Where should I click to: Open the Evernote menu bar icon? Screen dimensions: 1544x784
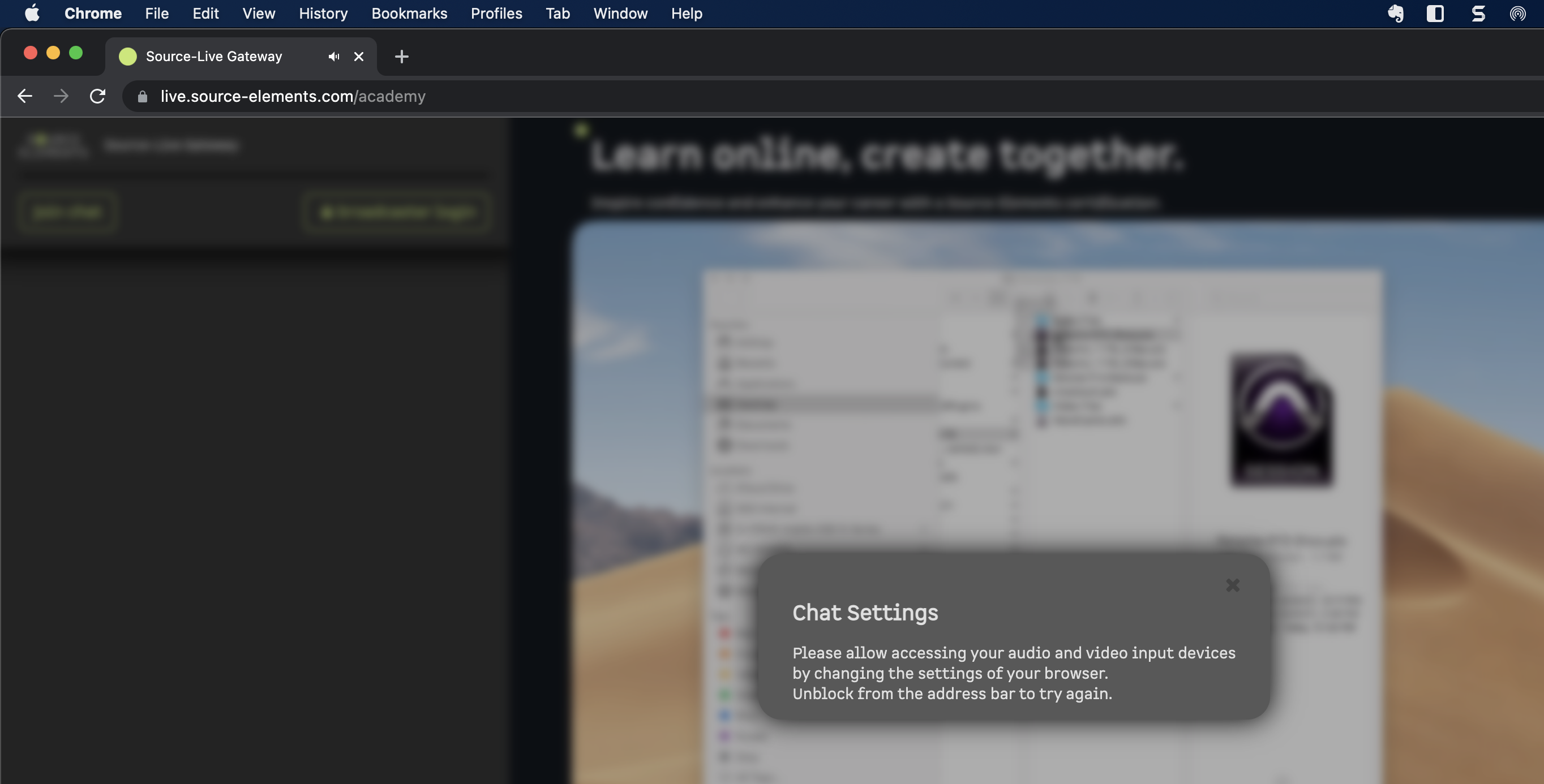click(x=1395, y=13)
